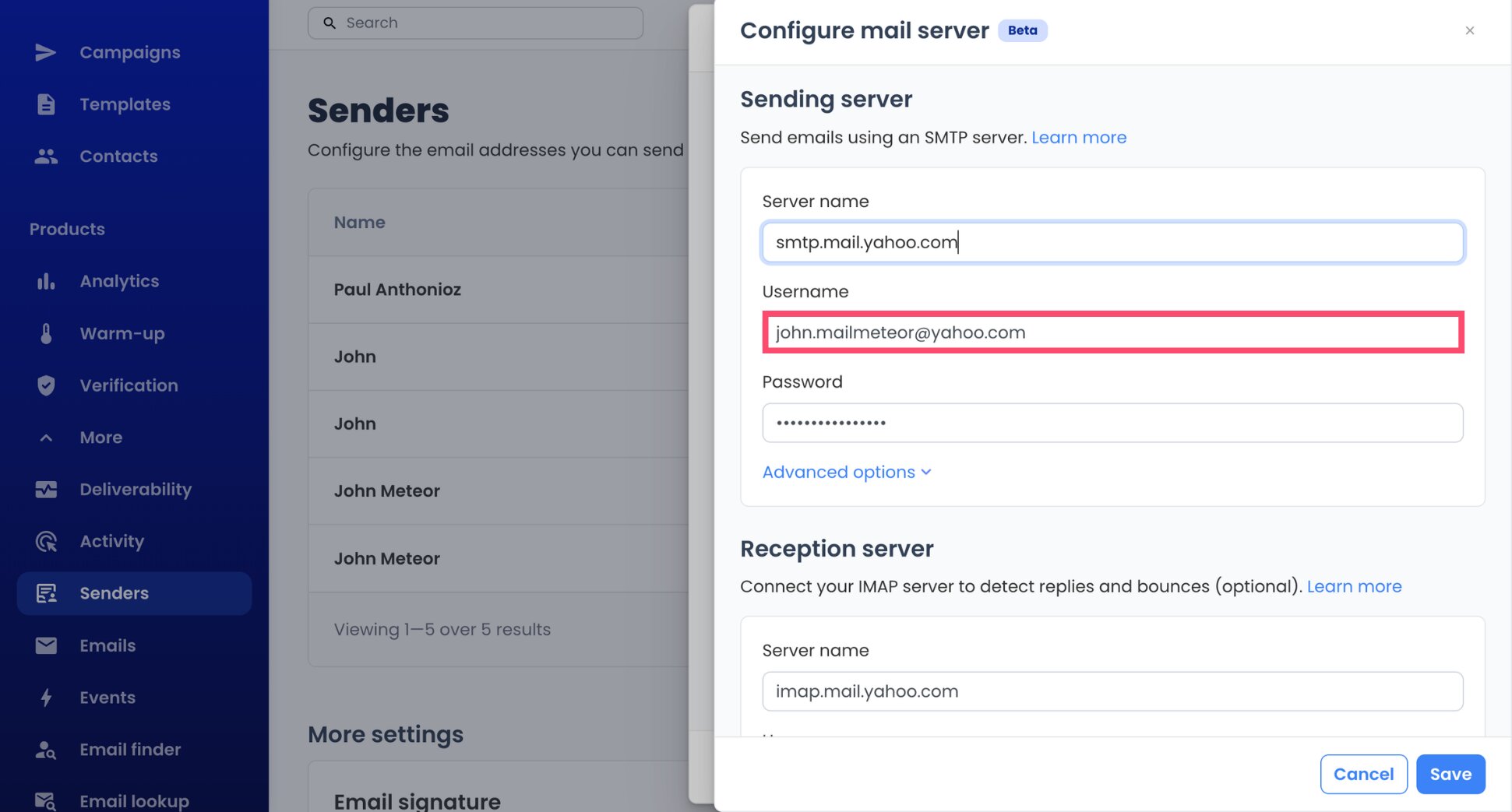Go to the Templates menu item
Image resolution: width=1512 pixels, height=812 pixels.
coord(125,104)
